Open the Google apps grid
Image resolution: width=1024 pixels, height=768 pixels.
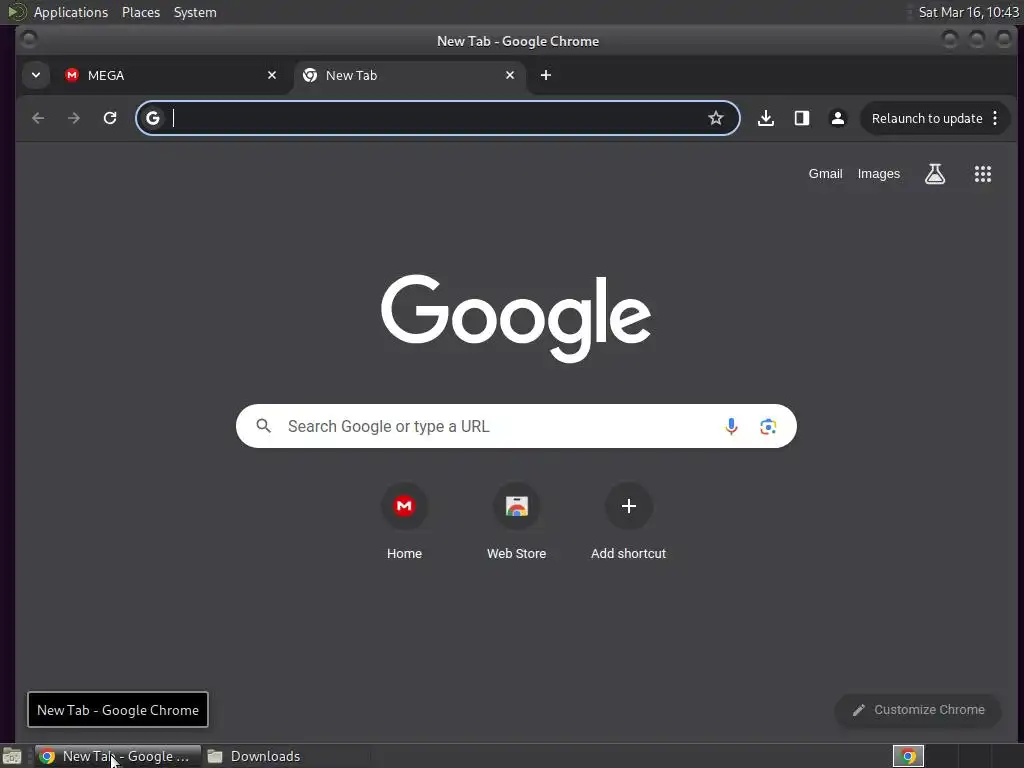tap(983, 174)
